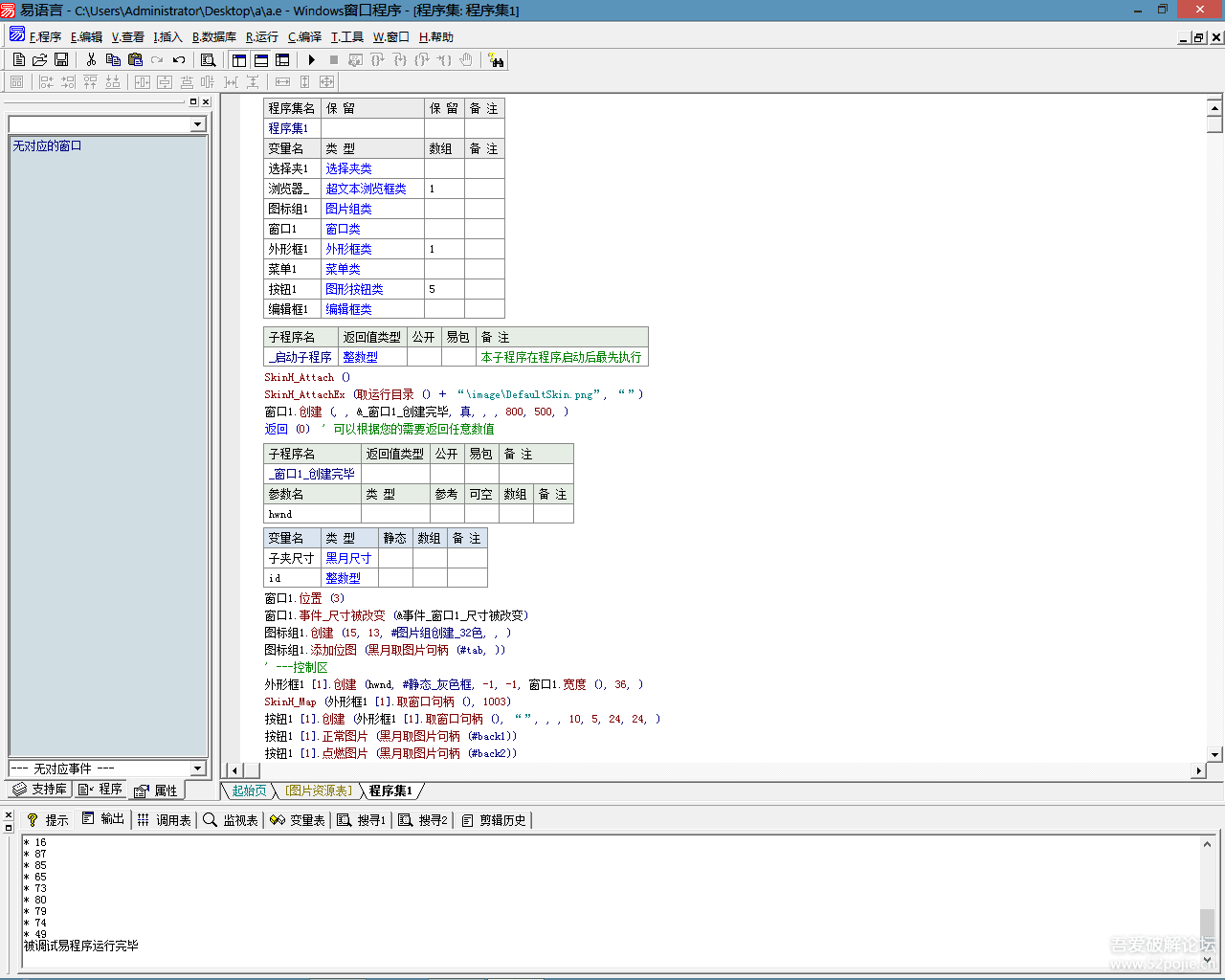Switch to the 程序 panel tab
1225x980 pixels.
100,790
